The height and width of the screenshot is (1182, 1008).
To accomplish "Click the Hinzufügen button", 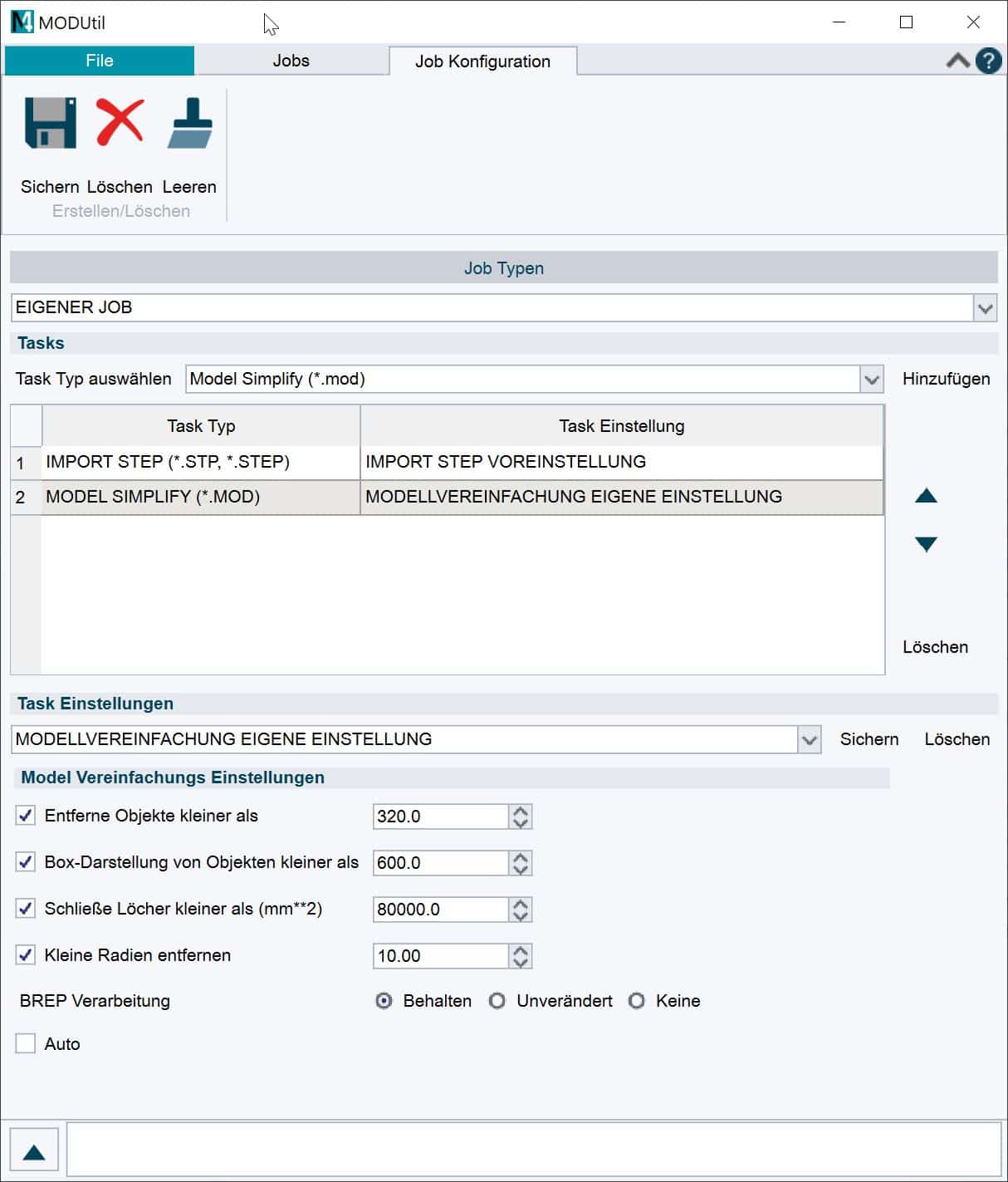I will [x=947, y=379].
